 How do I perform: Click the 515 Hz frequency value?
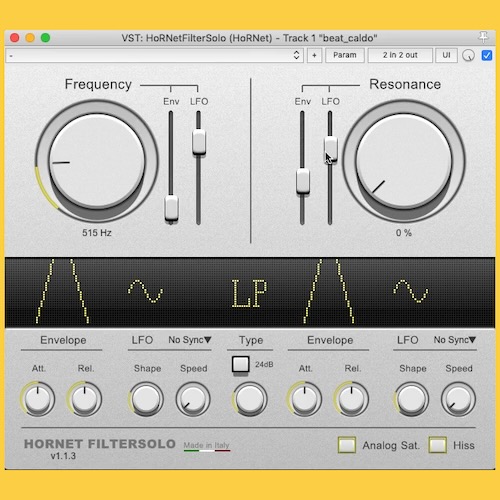tap(97, 233)
